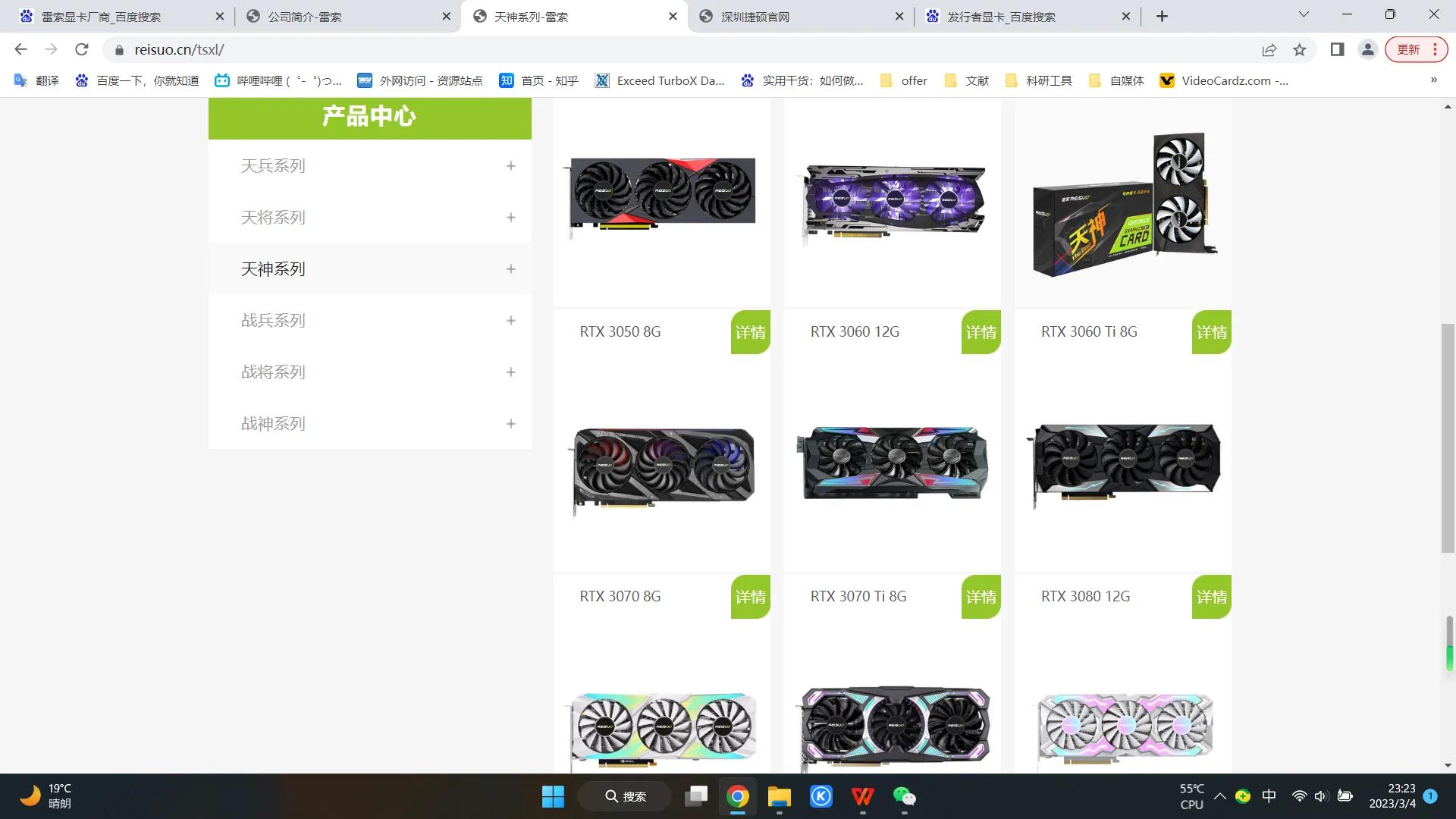Switch to the 深圳捷硕官网 tab
Screen dimensions: 1456x819
(755, 16)
